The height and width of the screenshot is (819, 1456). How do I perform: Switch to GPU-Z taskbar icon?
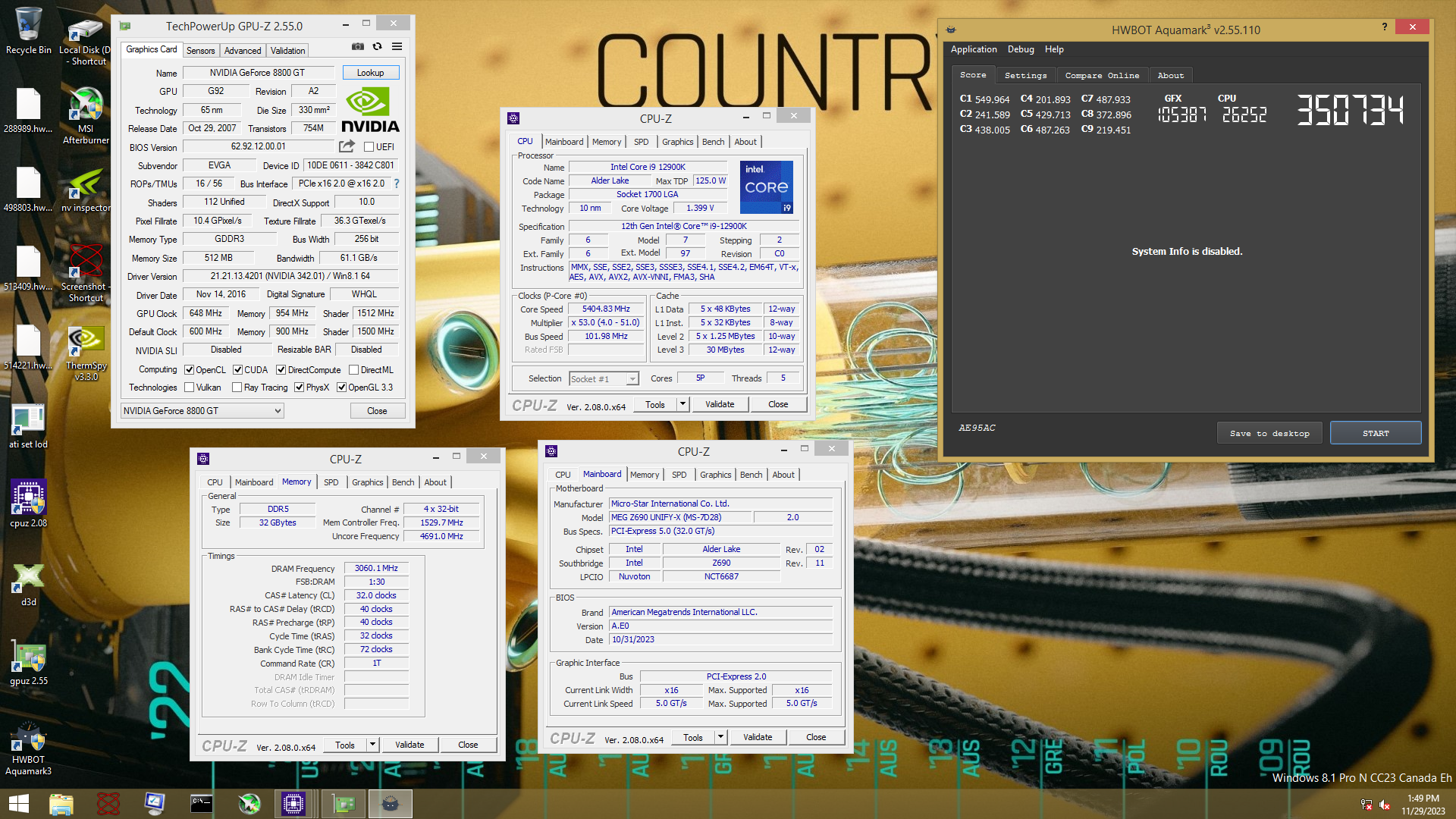(x=344, y=804)
